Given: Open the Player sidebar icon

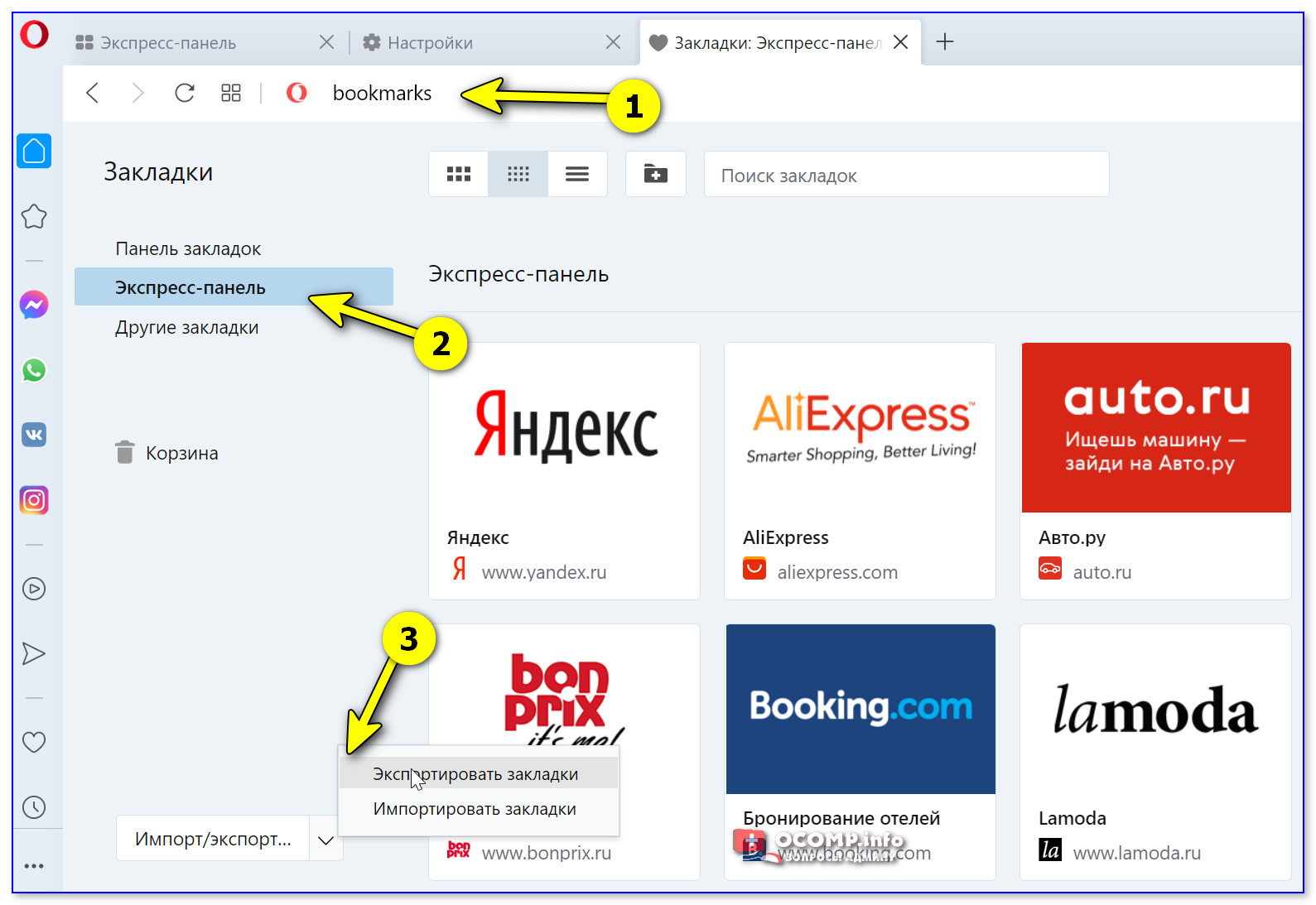Looking at the screenshot, I should click(x=34, y=589).
